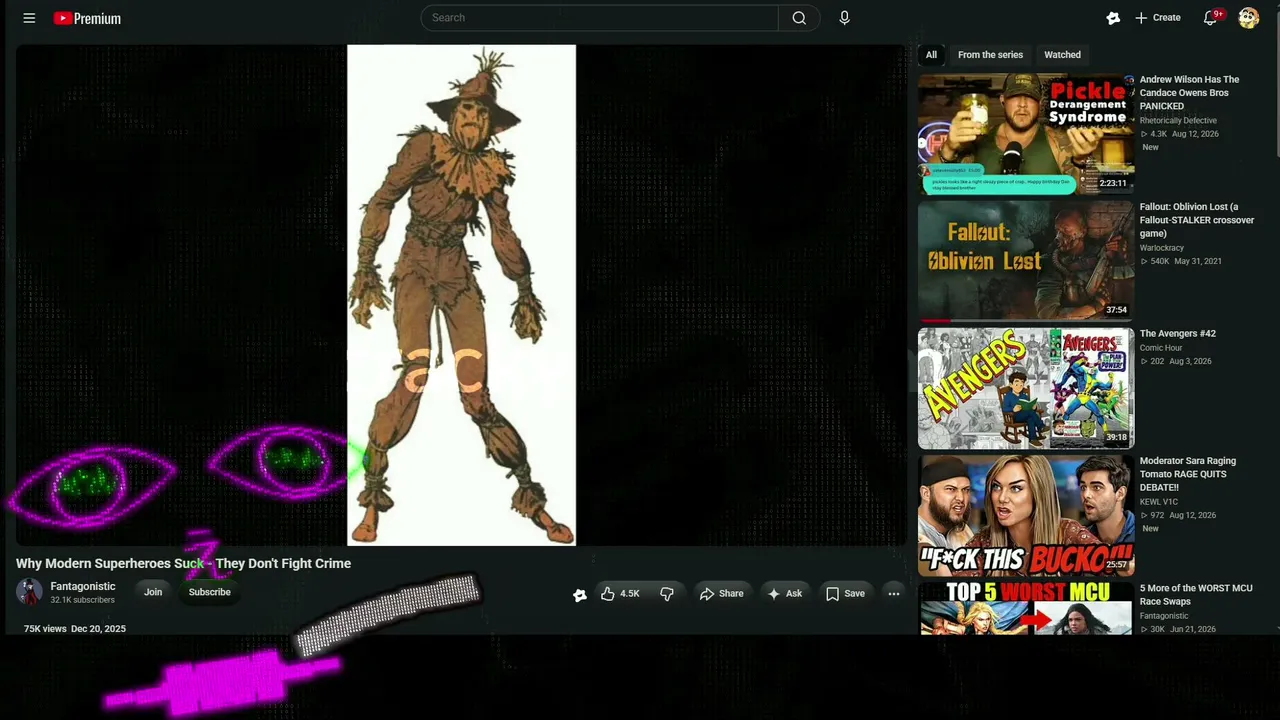Open the account avatar menu
This screenshot has height=720, width=1280.
click(1248, 18)
